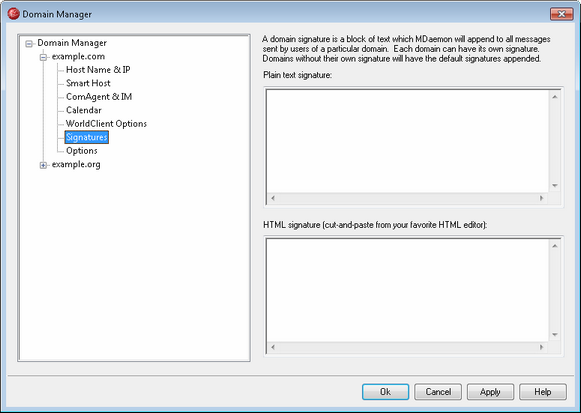The height and width of the screenshot is (413, 581).
Task: Open Help for the Domain Manager
Action: [543, 392]
